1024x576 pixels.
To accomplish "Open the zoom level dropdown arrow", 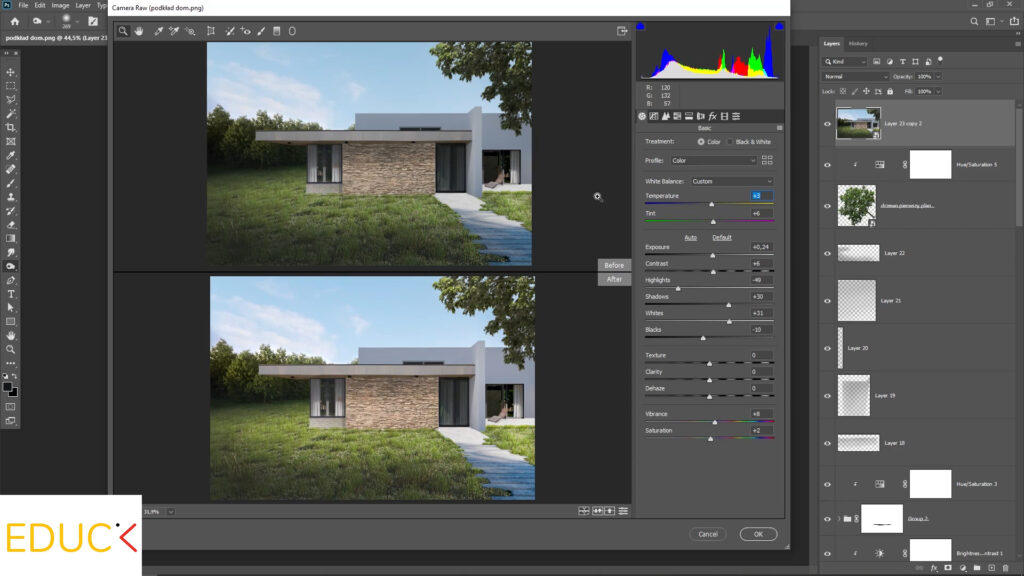I will pos(170,512).
